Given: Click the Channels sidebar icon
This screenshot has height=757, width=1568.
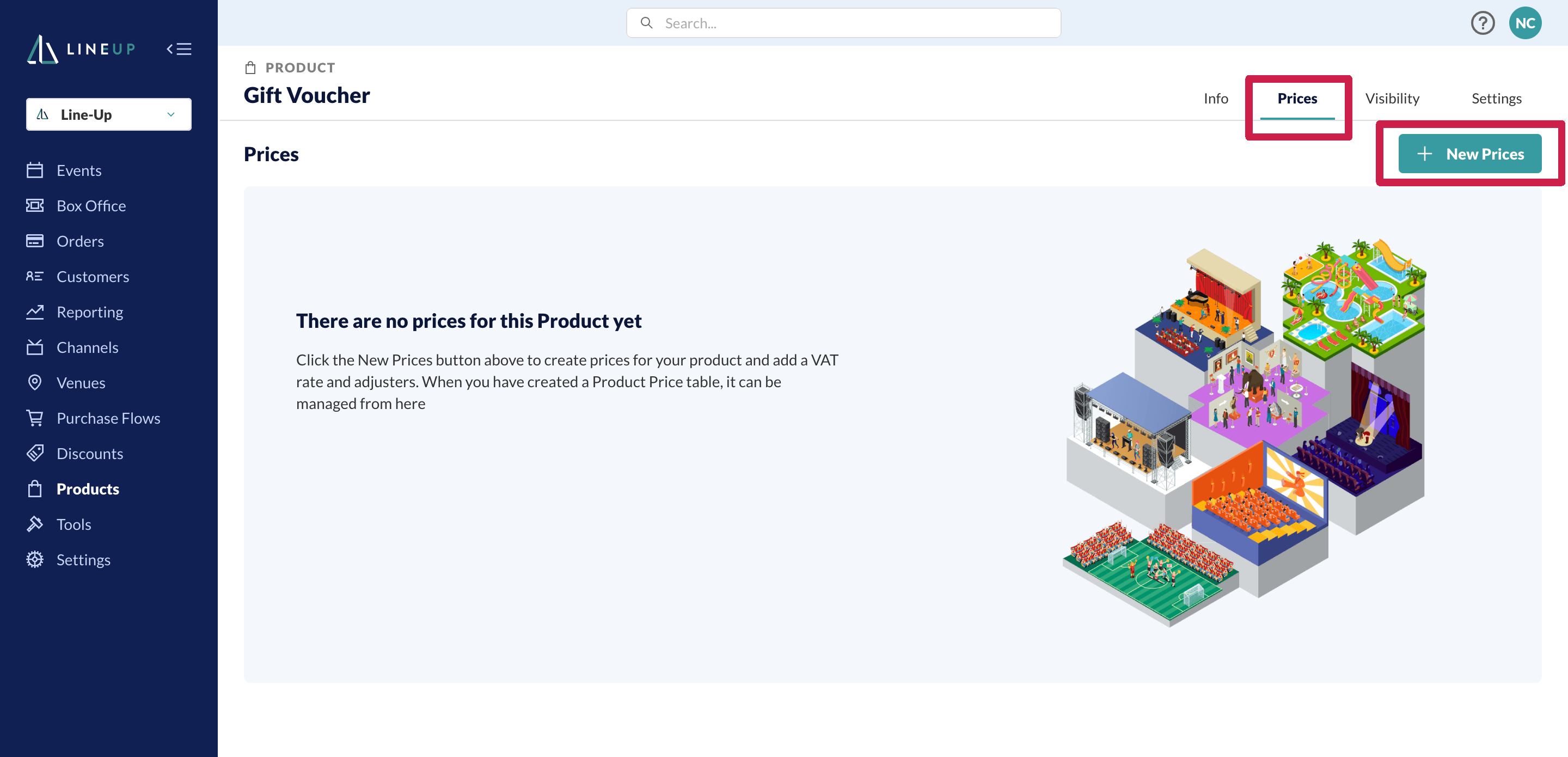Looking at the screenshot, I should tap(35, 347).
